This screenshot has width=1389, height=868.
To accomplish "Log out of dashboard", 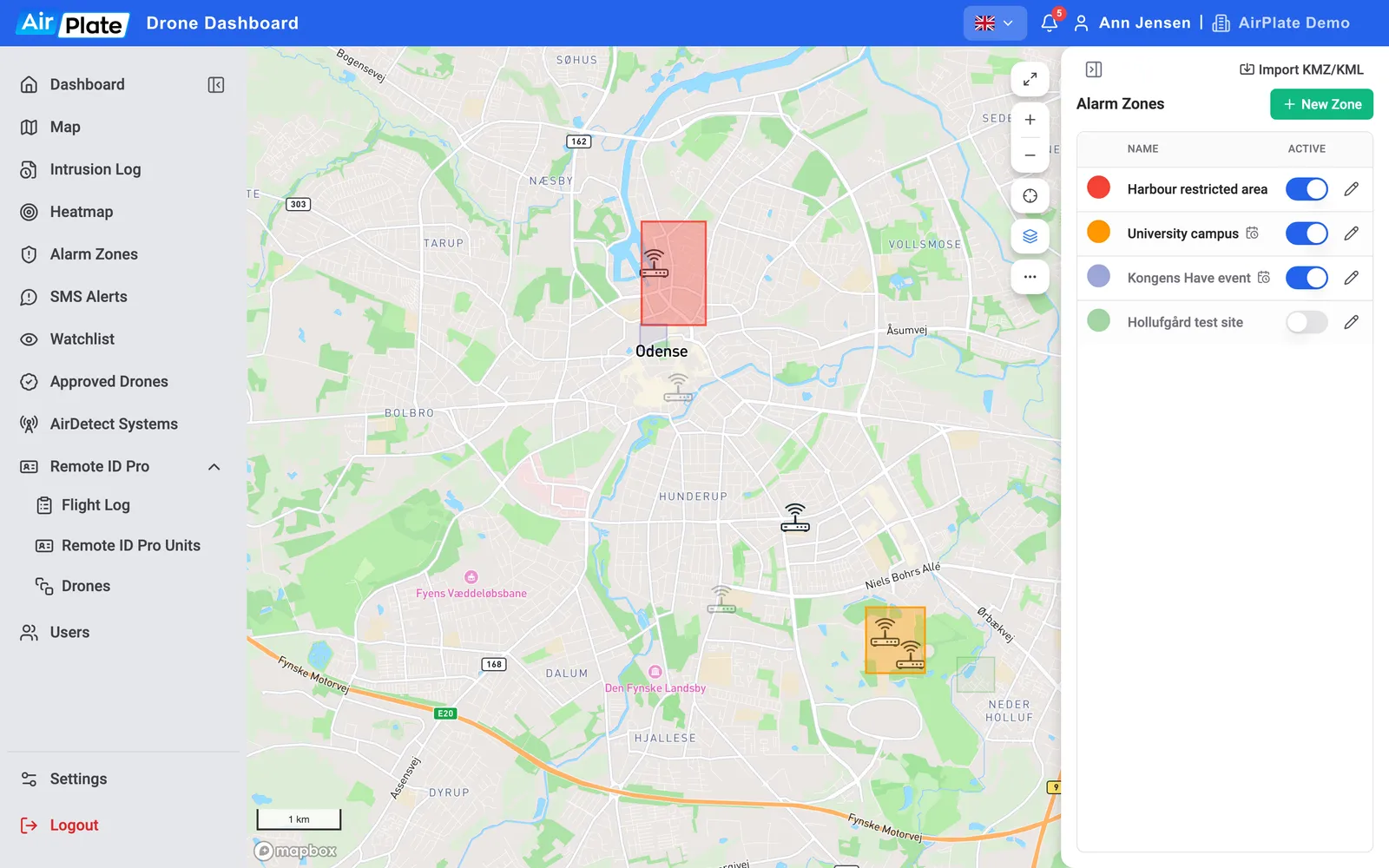I will pyautogui.click(x=74, y=825).
